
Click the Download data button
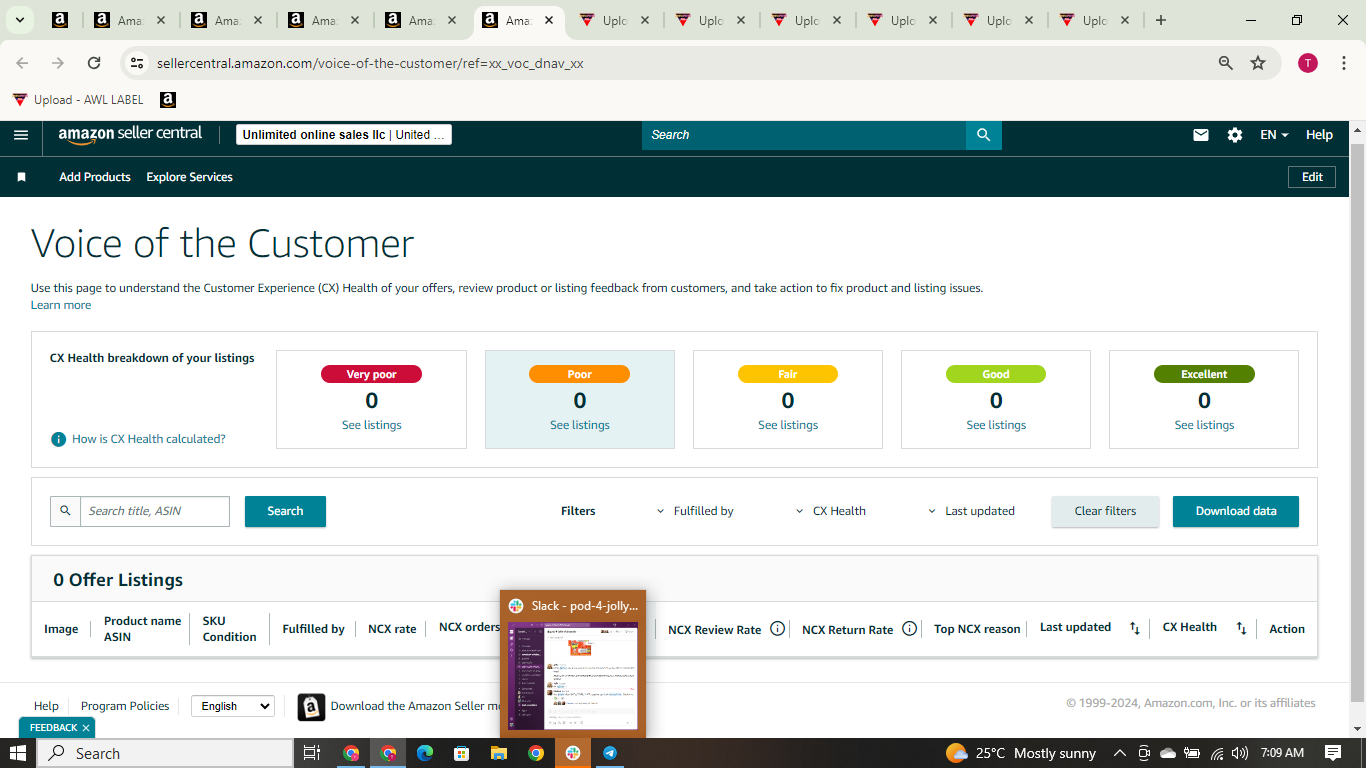click(1236, 511)
